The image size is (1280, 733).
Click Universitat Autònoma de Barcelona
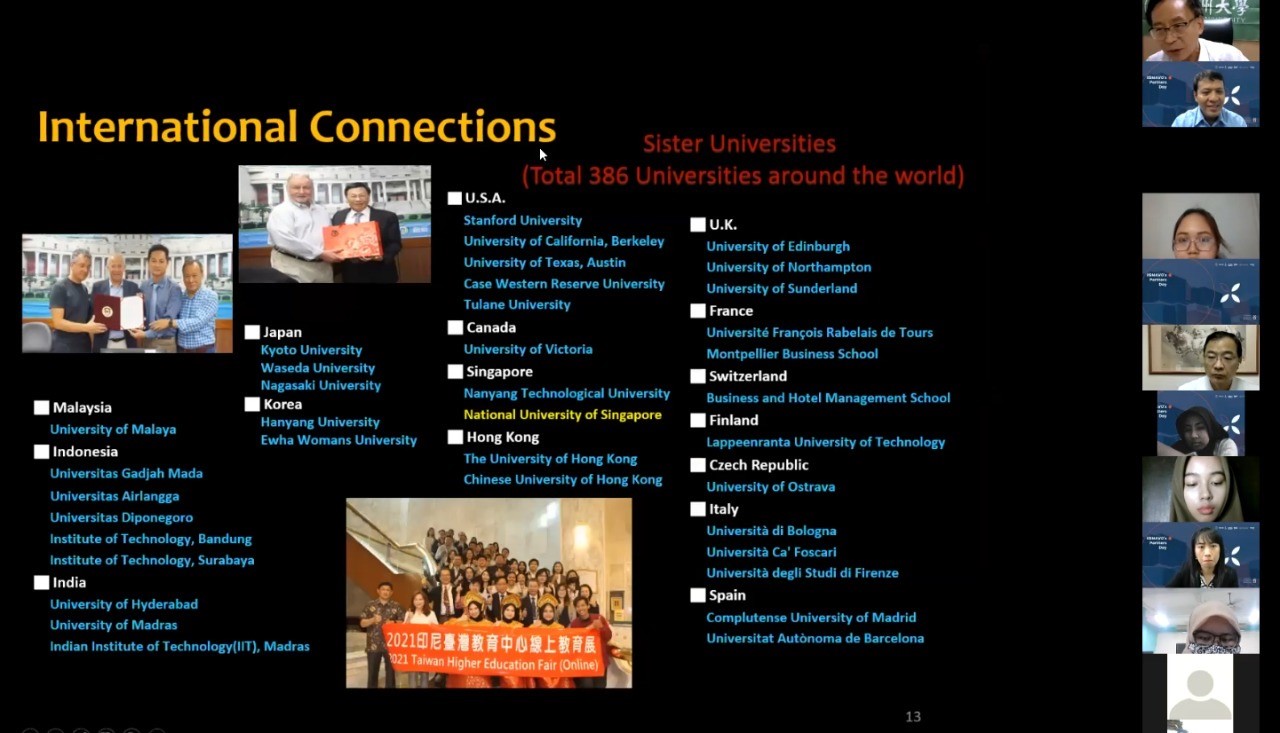[815, 638]
